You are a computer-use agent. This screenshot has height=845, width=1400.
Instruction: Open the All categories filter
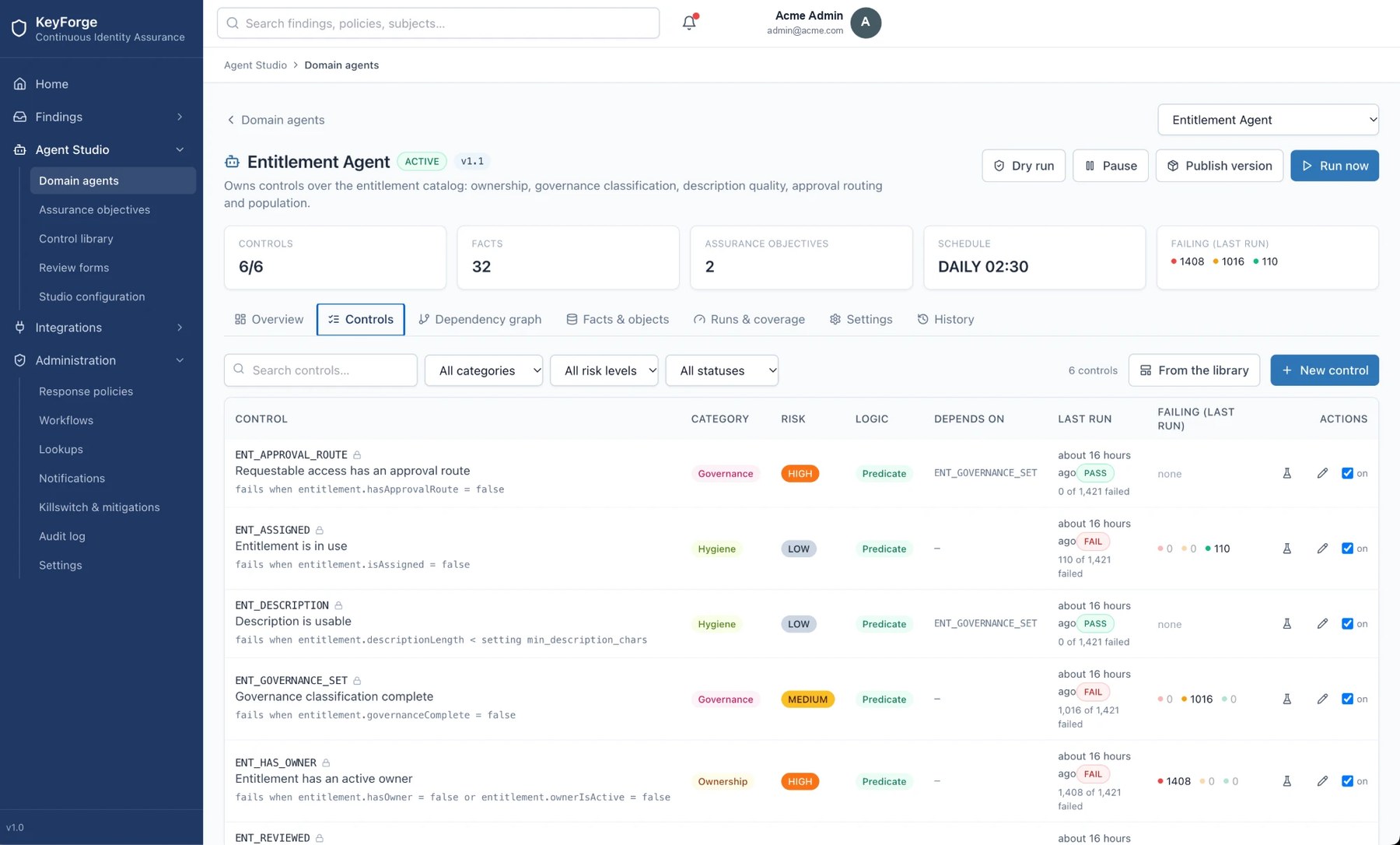484,370
